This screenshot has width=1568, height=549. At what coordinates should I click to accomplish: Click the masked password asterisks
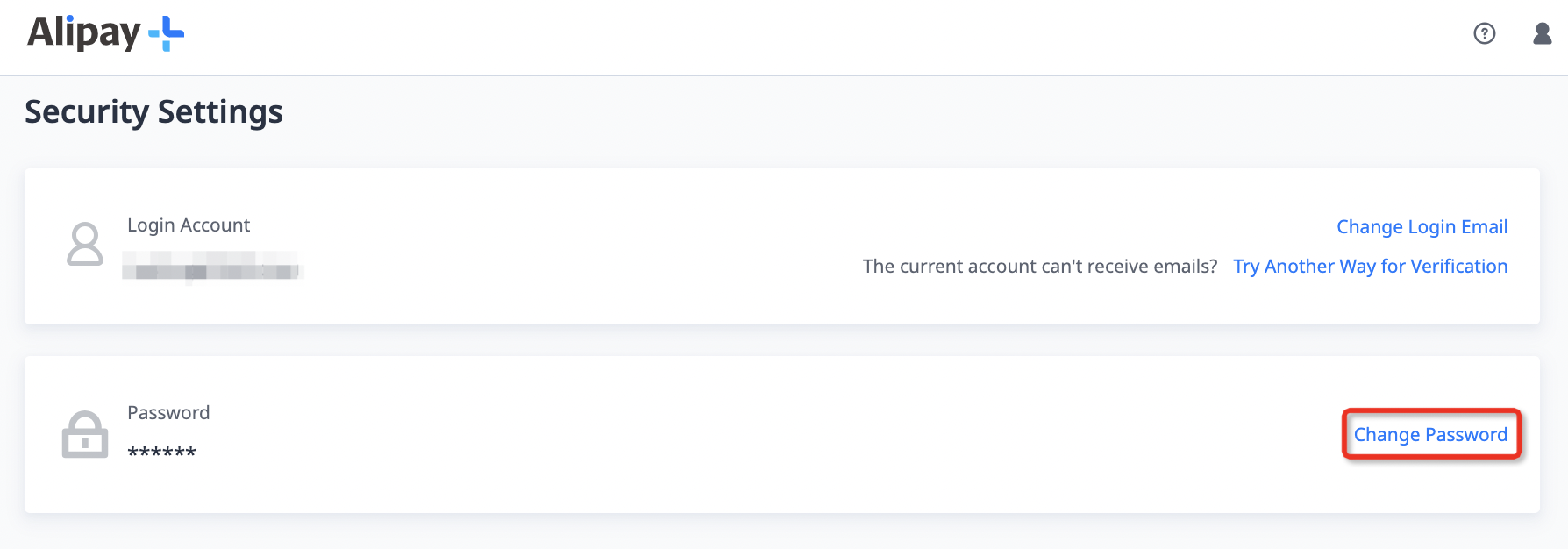[161, 451]
